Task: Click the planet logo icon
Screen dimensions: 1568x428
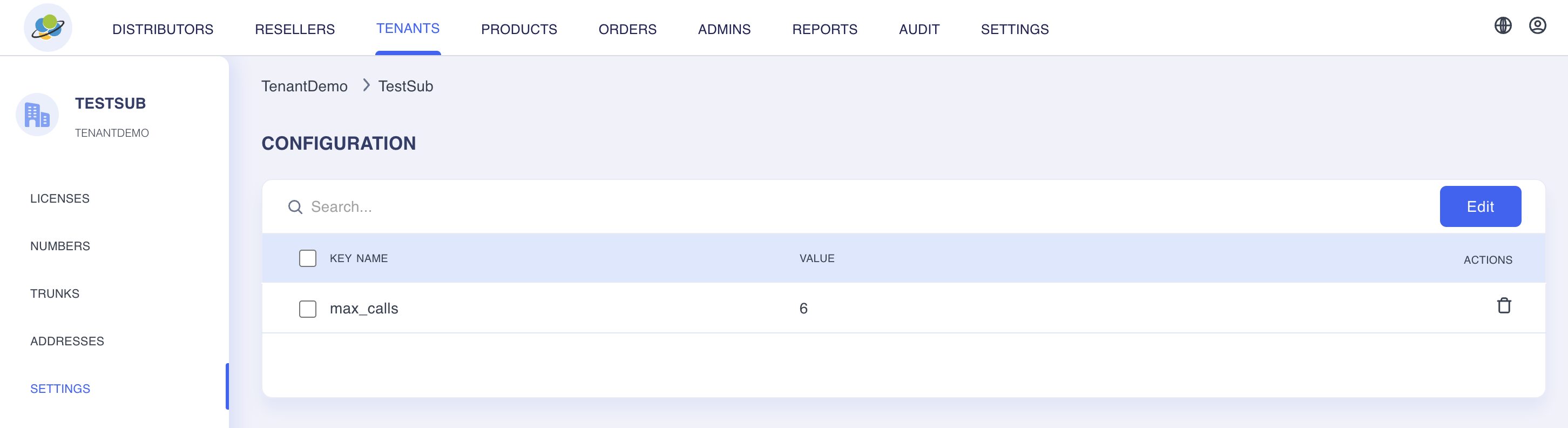Action: point(48,28)
